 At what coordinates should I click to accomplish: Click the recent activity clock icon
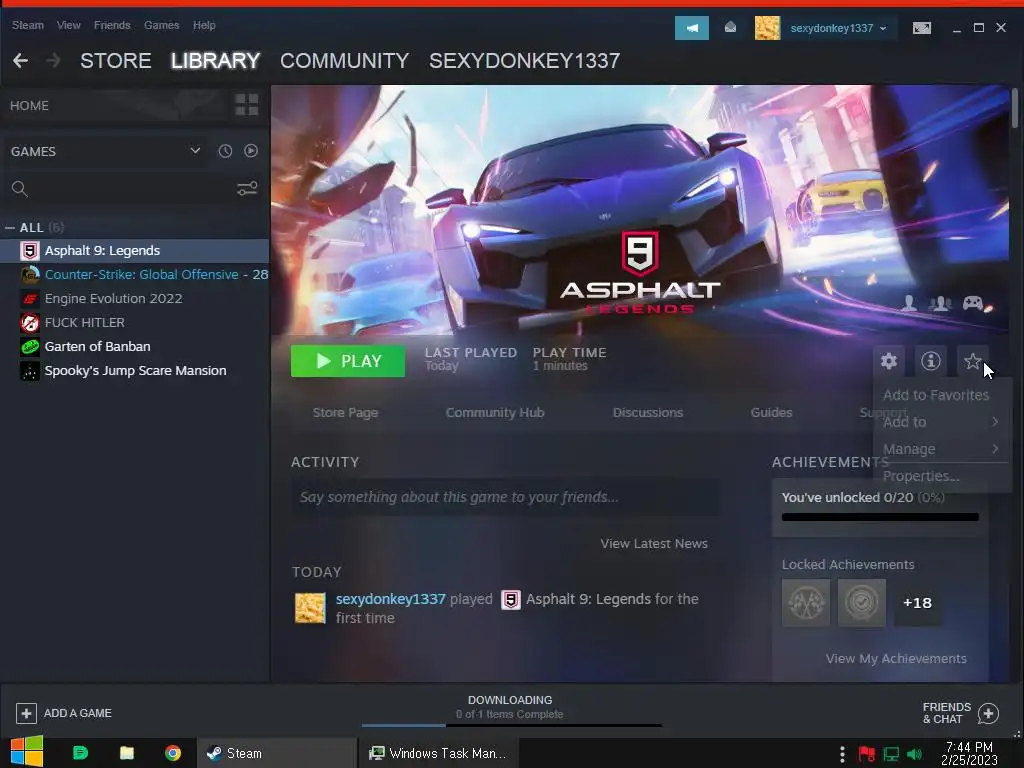(x=225, y=151)
